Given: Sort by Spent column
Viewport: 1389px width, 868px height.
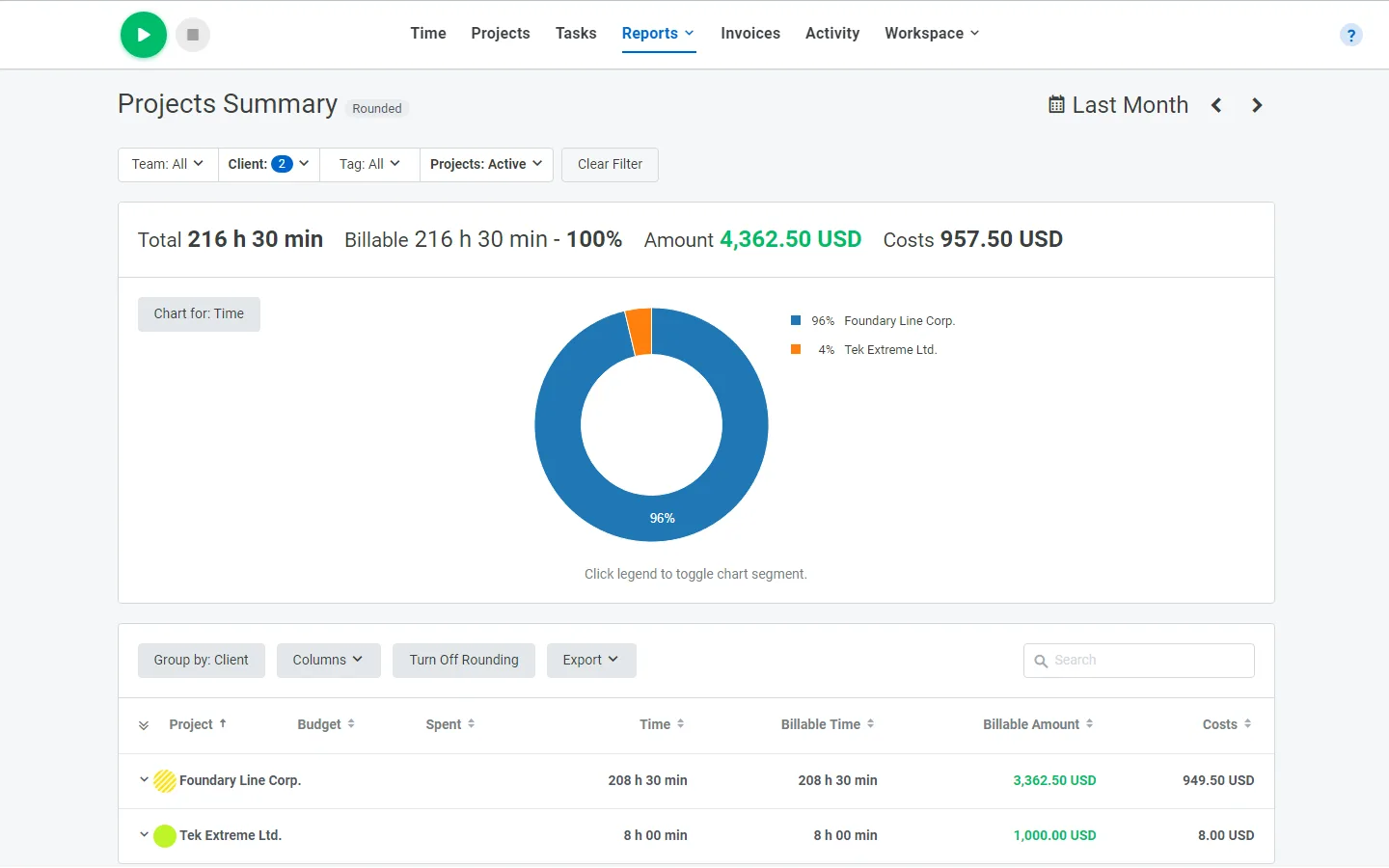Looking at the screenshot, I should (450, 724).
